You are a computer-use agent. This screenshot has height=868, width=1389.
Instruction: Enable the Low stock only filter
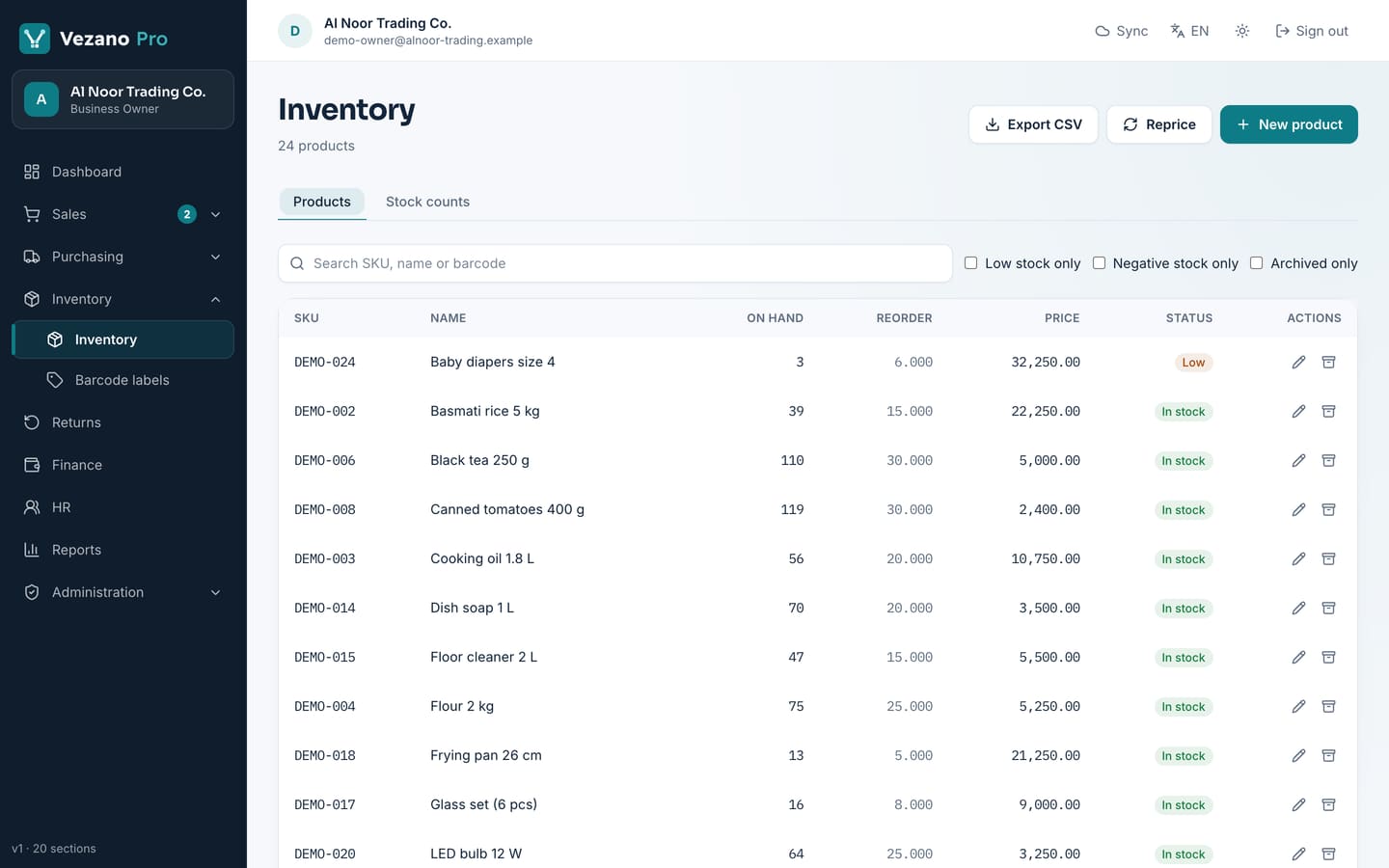(x=970, y=263)
